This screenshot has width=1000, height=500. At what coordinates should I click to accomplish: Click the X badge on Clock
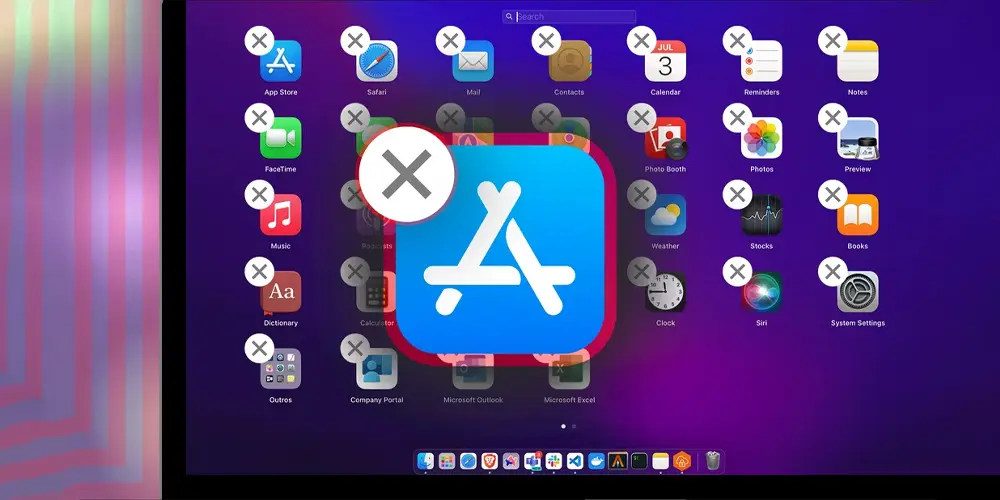(x=642, y=272)
